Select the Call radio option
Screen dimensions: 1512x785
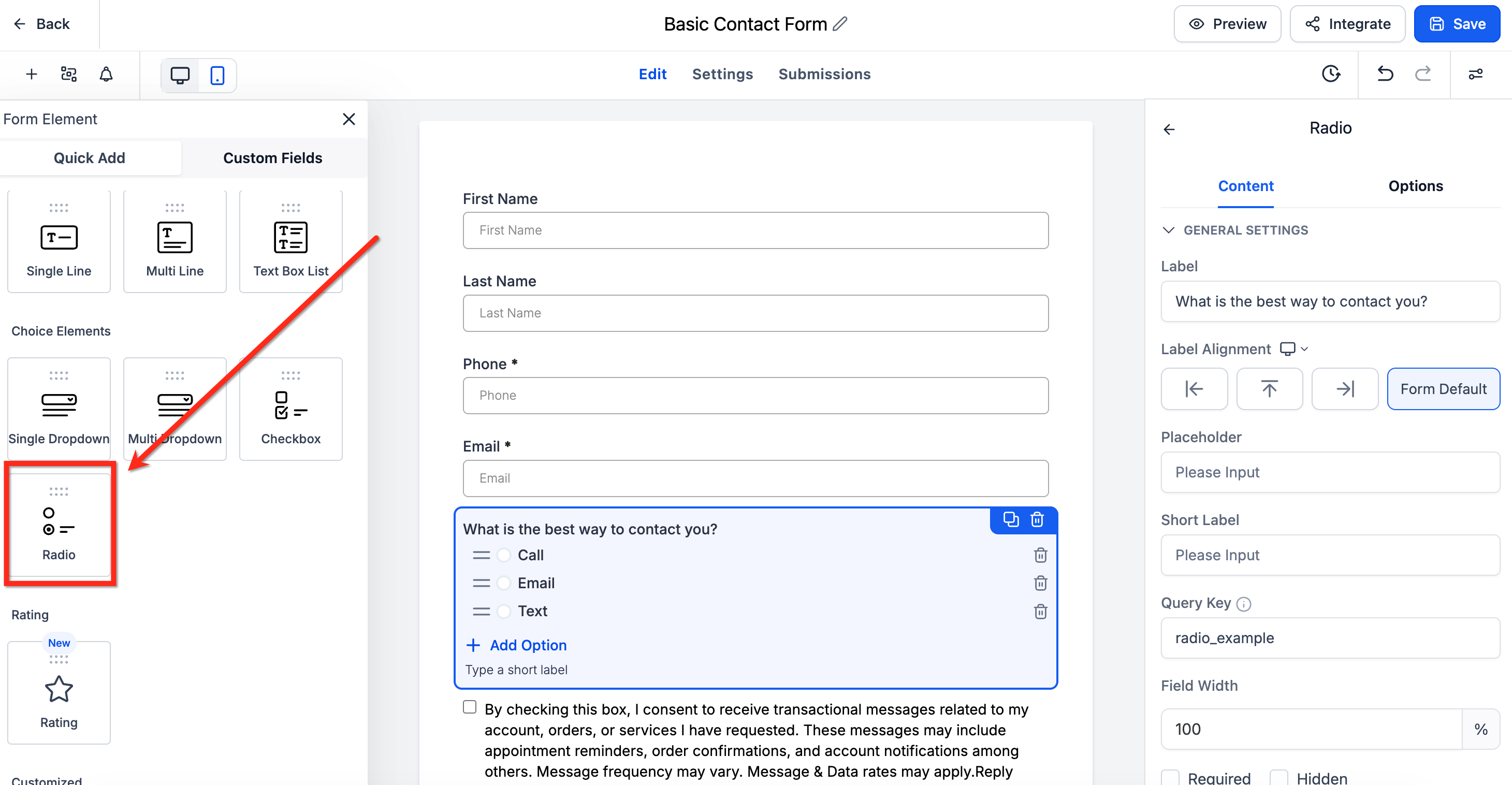pos(504,555)
